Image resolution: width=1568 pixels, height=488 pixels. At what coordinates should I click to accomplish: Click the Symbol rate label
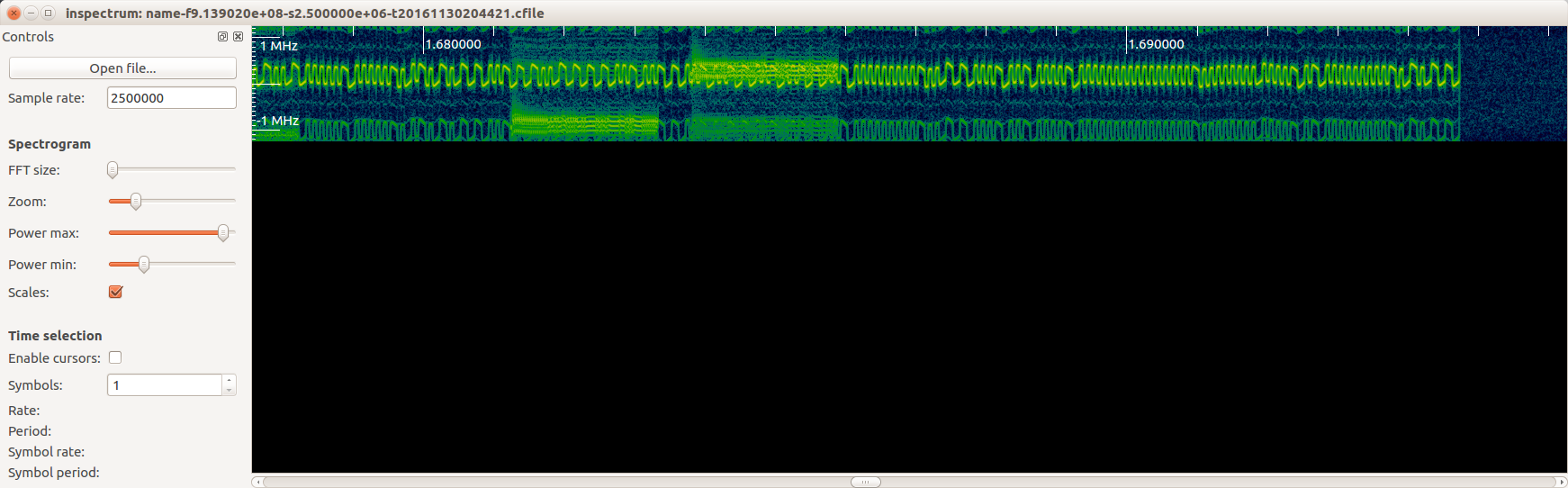click(46, 452)
